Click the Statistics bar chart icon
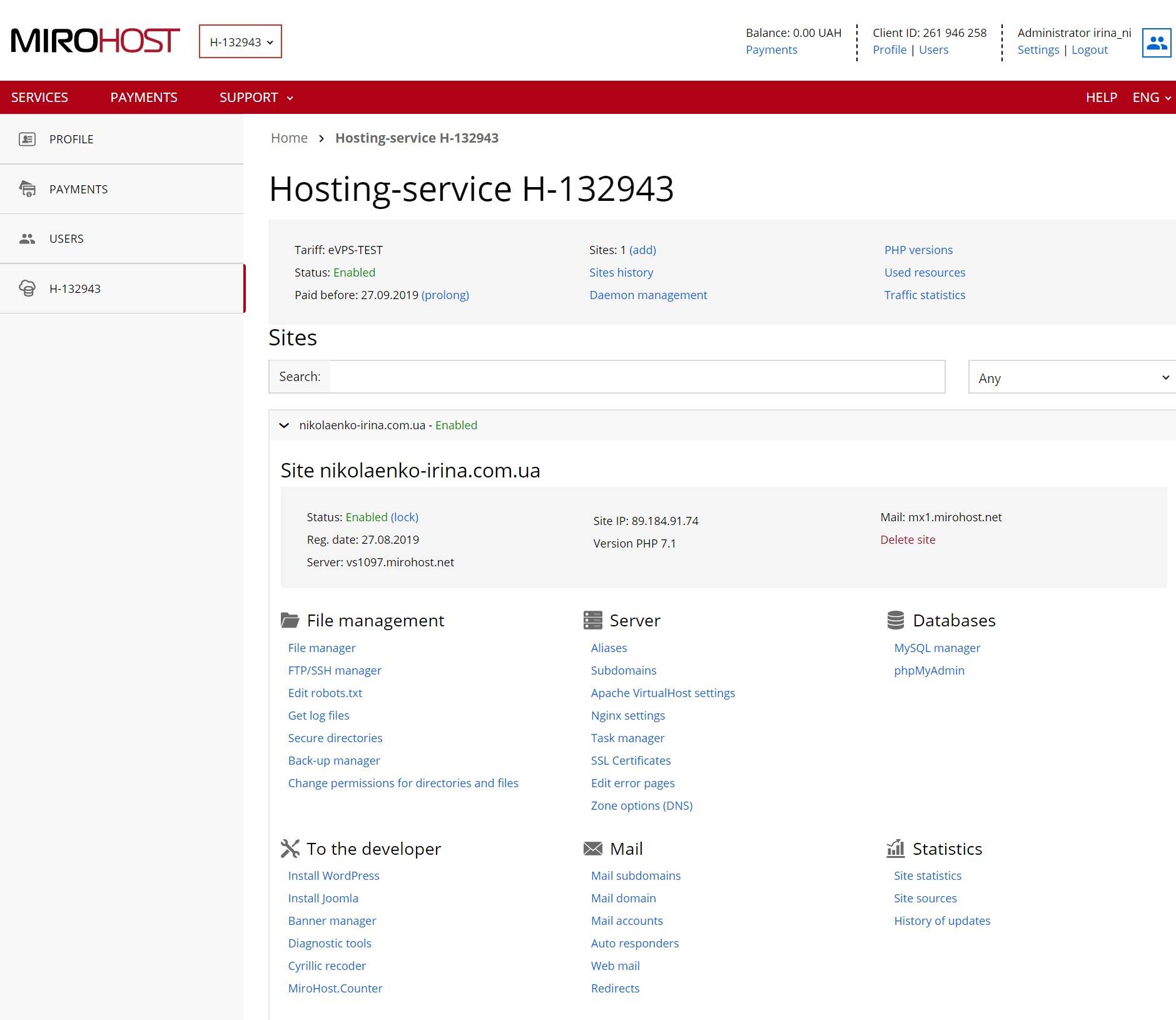Screen dimensions: 1176x1020 pyautogui.click(x=896, y=849)
